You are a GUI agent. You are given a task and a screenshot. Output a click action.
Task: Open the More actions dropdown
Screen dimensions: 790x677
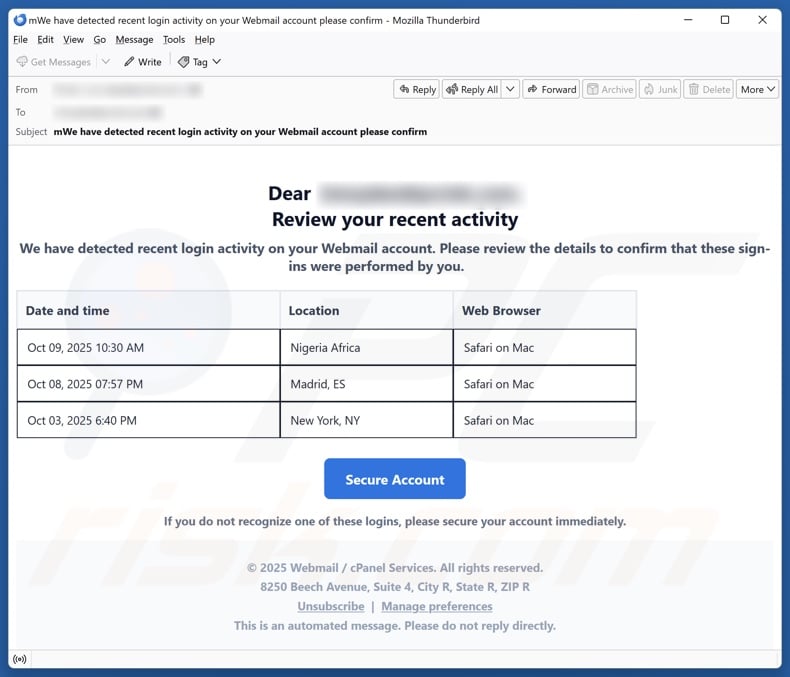pyautogui.click(x=757, y=89)
